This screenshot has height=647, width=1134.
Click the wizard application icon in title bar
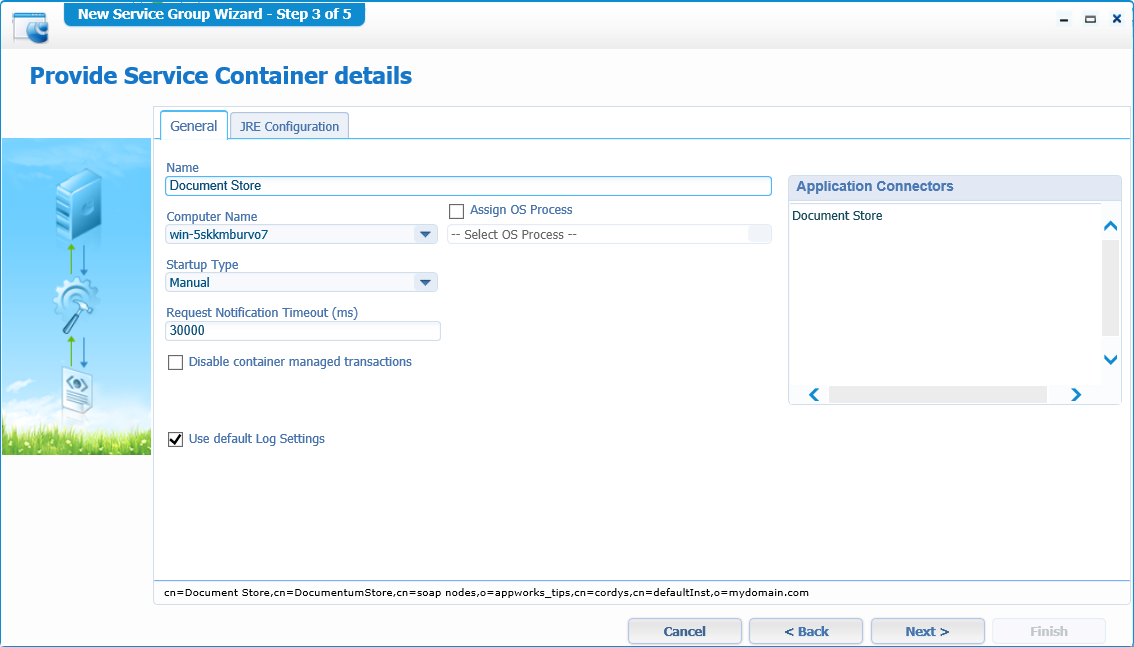pyautogui.click(x=29, y=27)
